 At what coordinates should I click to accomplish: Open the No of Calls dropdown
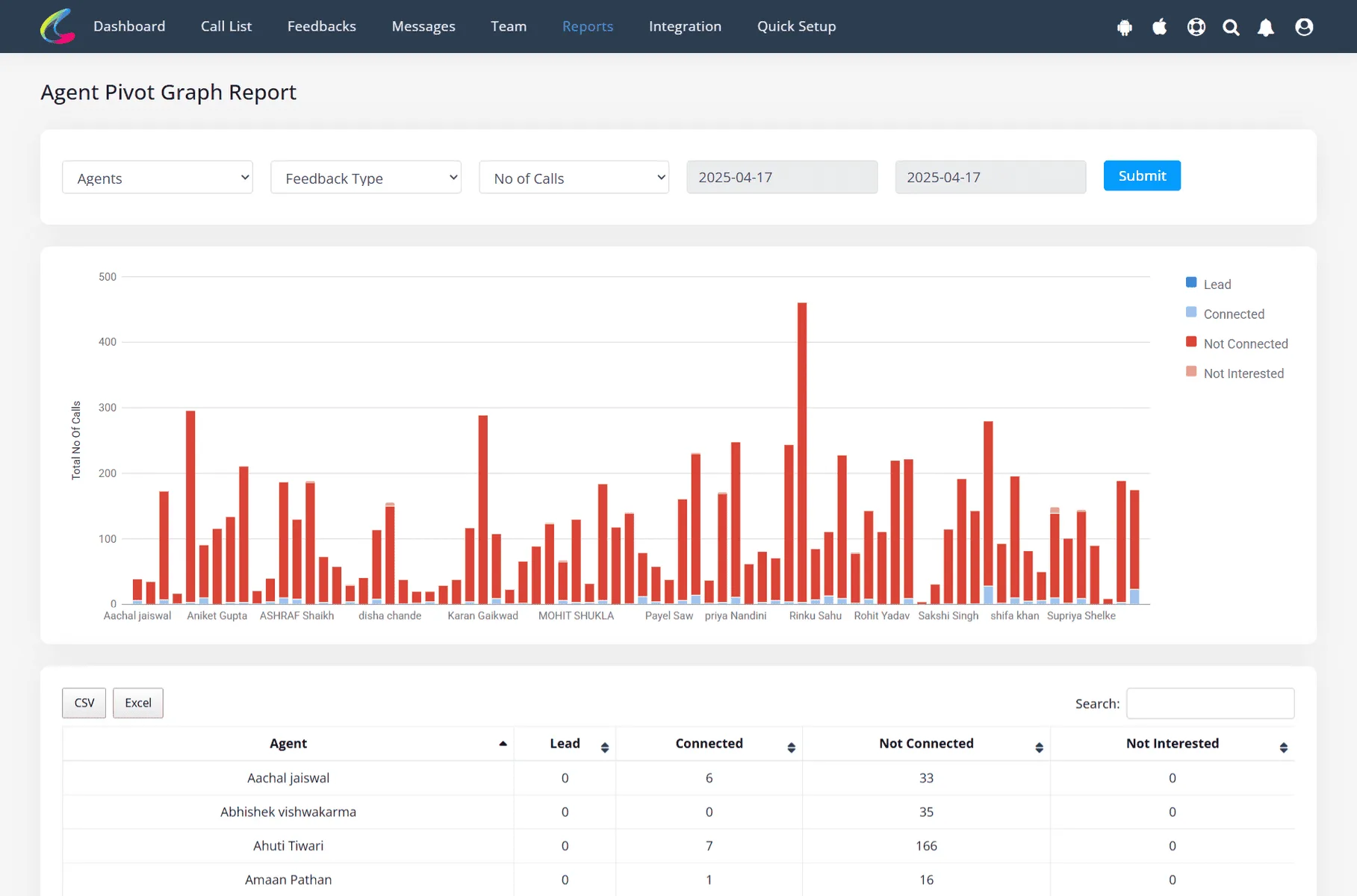coord(574,177)
